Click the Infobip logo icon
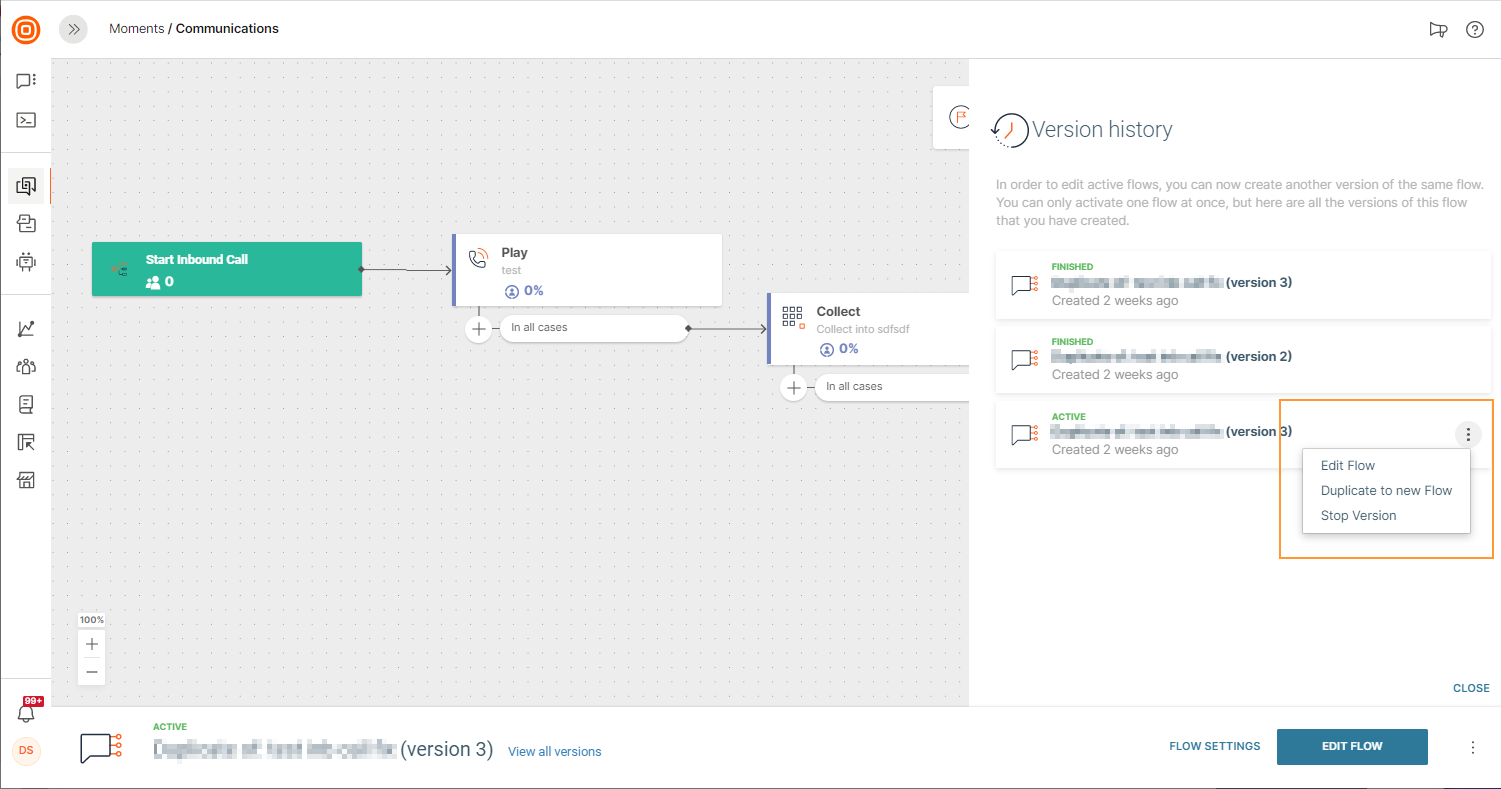The image size is (1501, 789). (26, 30)
